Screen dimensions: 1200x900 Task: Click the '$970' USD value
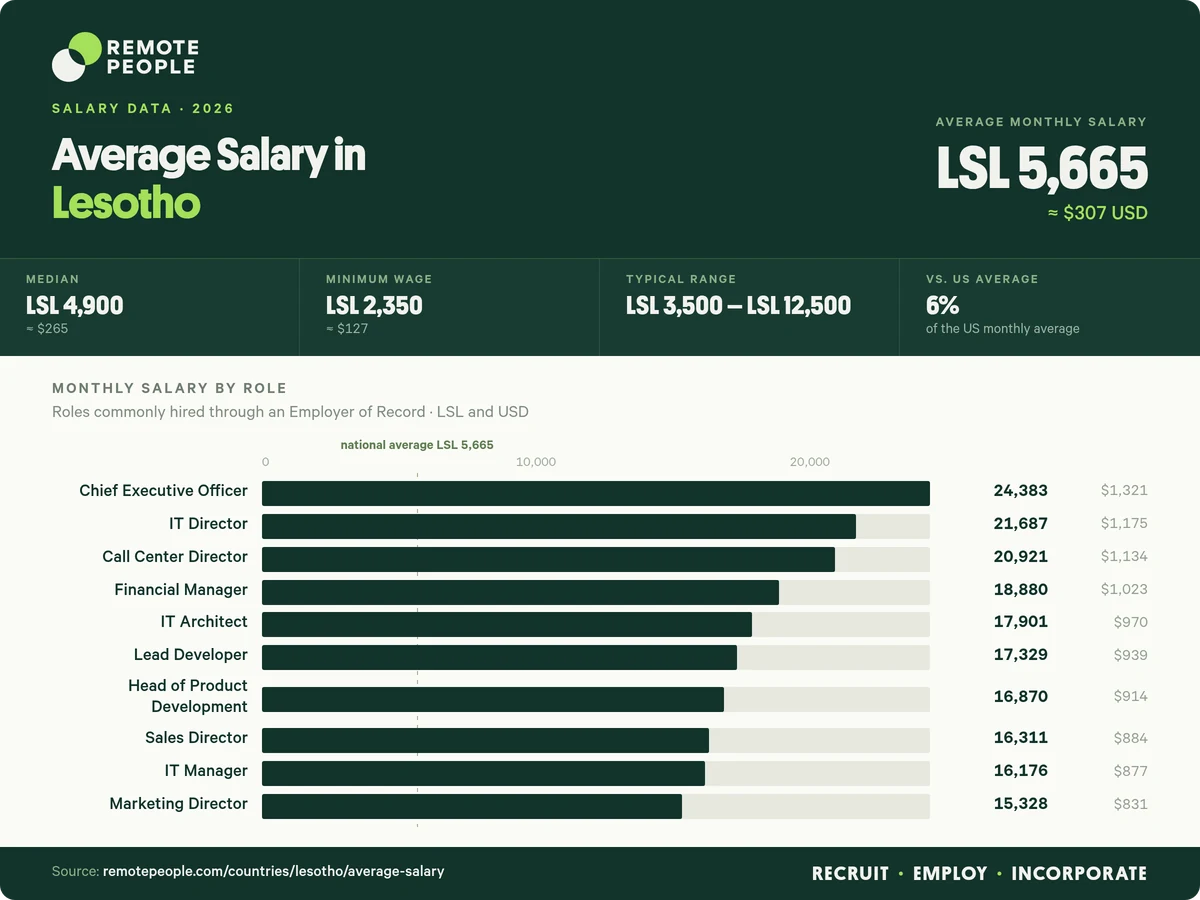pos(1130,622)
